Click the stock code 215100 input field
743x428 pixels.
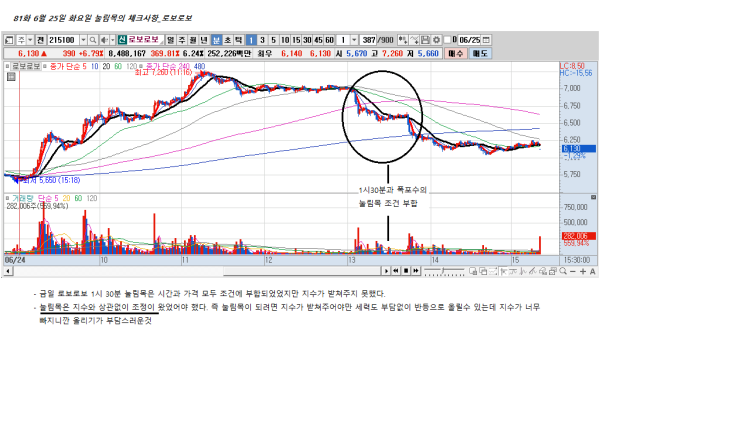click(x=63, y=40)
